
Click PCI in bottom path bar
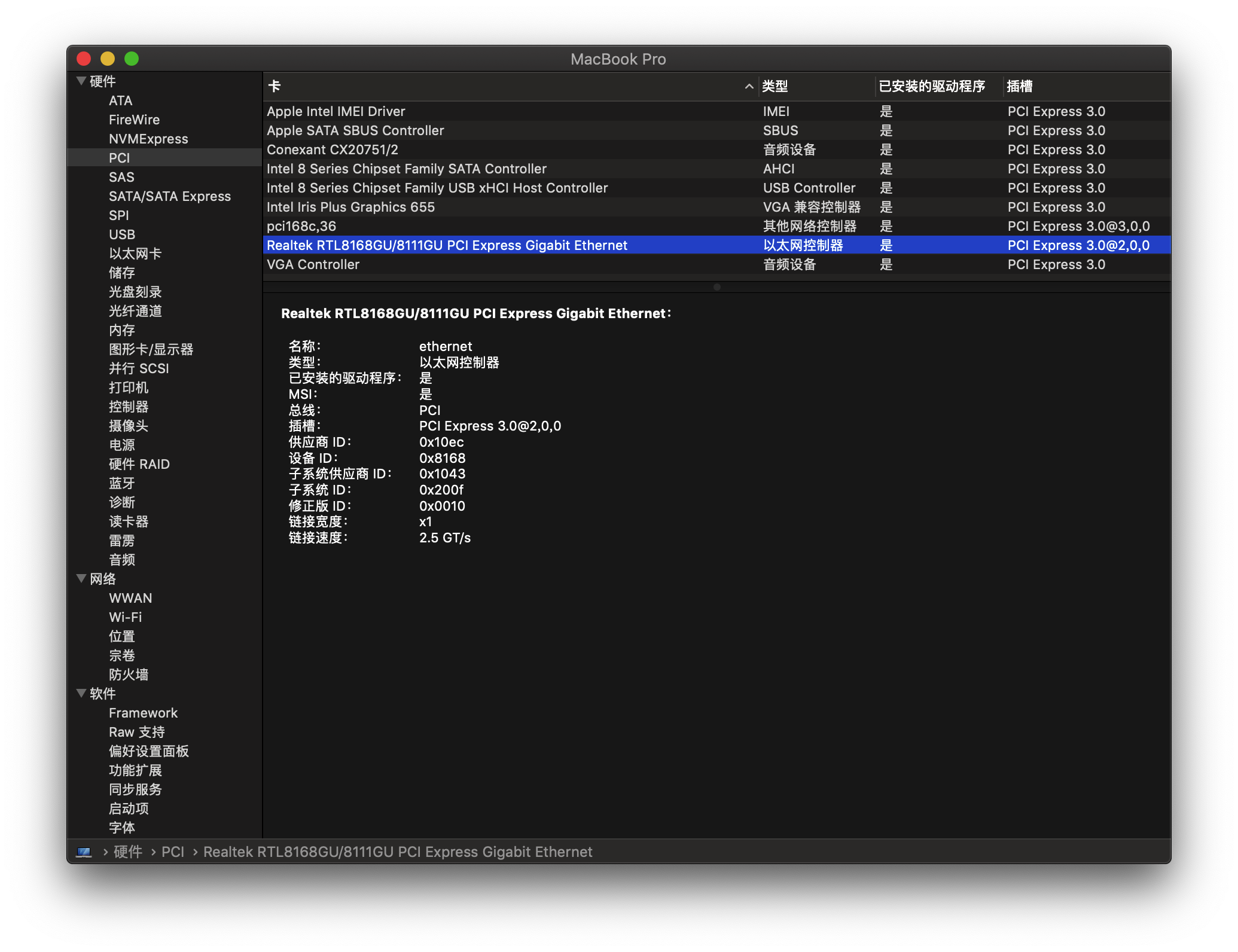click(173, 852)
